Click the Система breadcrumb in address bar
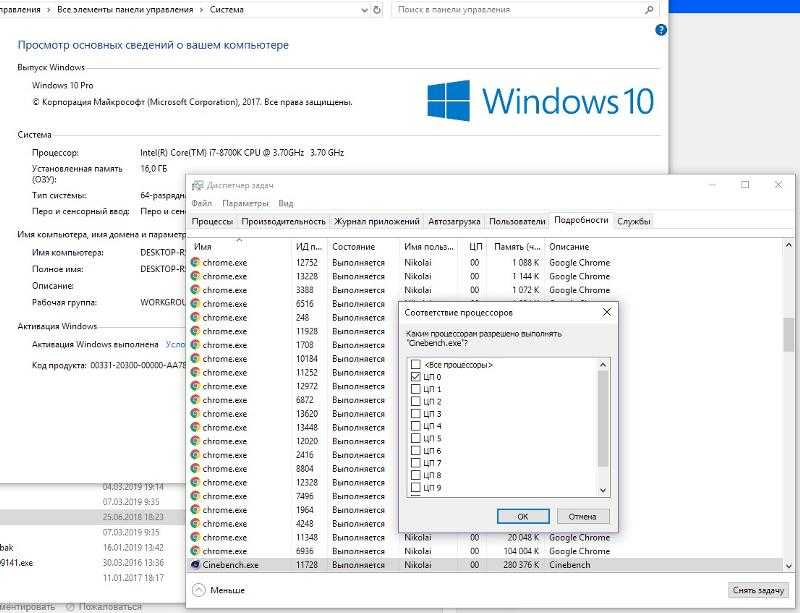This screenshot has height=613, width=800. pyautogui.click(x=227, y=10)
